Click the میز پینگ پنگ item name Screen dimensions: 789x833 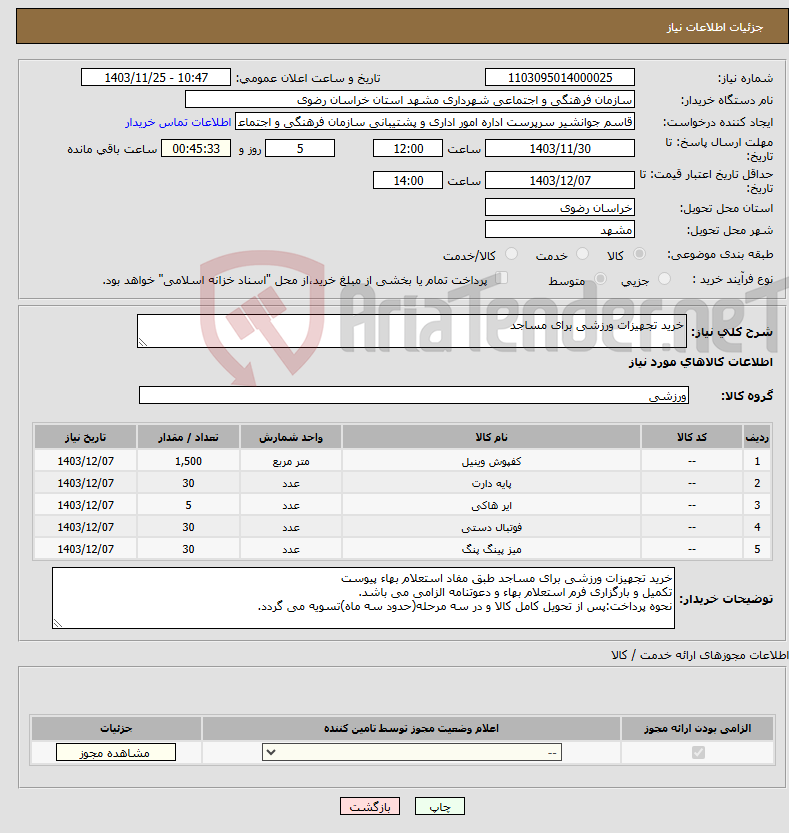(491, 549)
